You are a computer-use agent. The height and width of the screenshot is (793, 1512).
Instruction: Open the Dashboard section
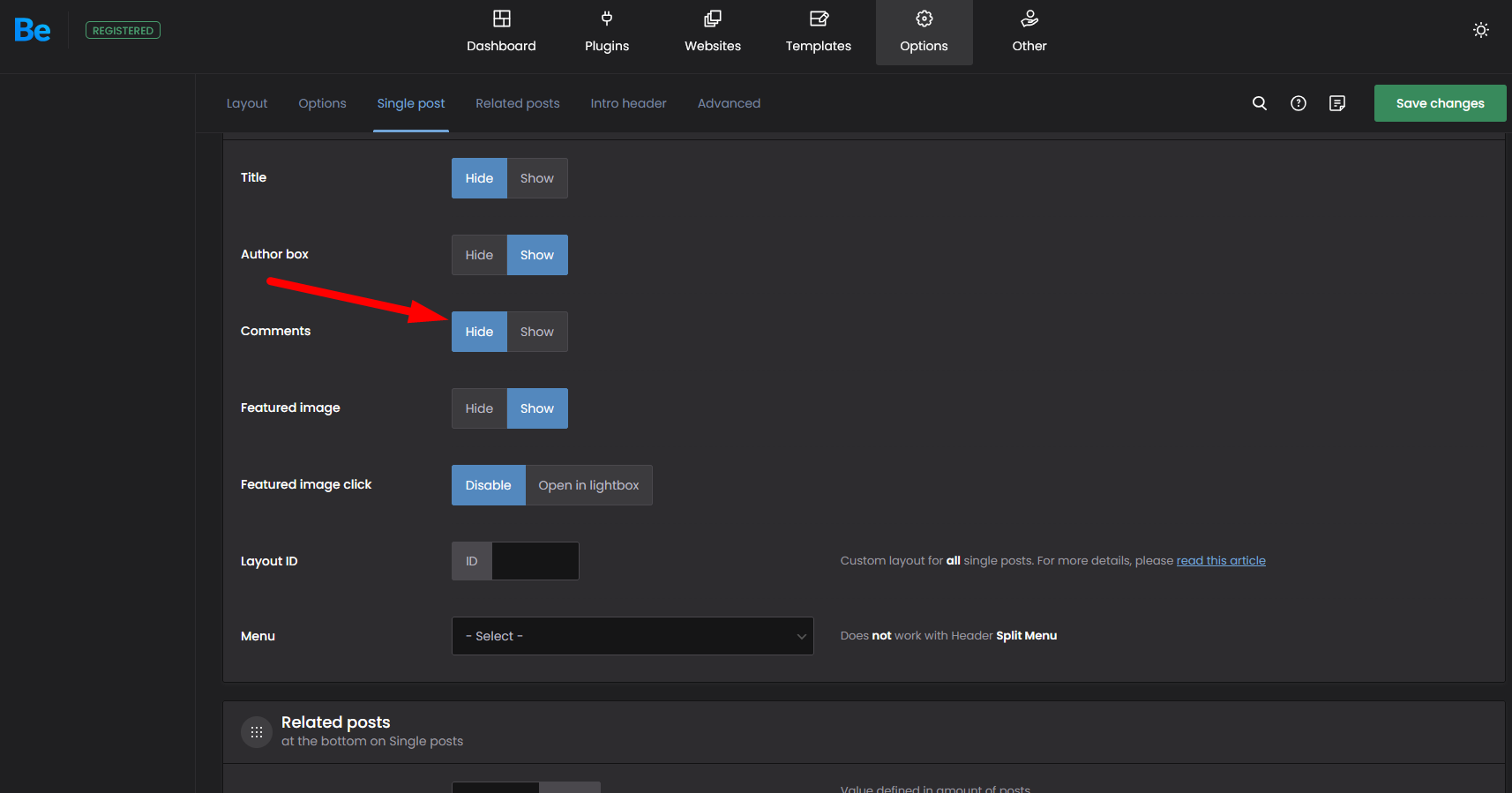pyautogui.click(x=501, y=32)
